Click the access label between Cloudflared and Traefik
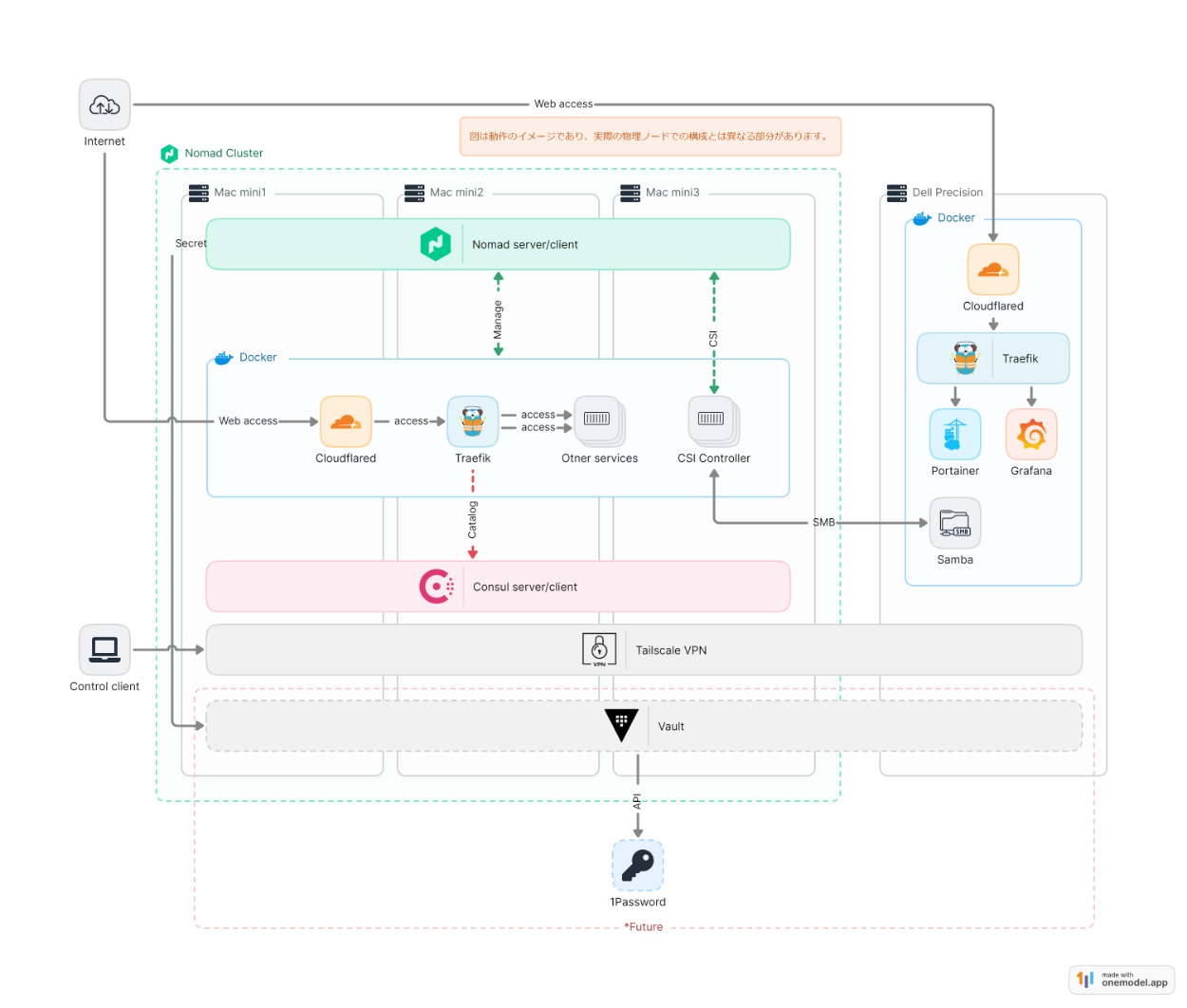 pos(411,421)
